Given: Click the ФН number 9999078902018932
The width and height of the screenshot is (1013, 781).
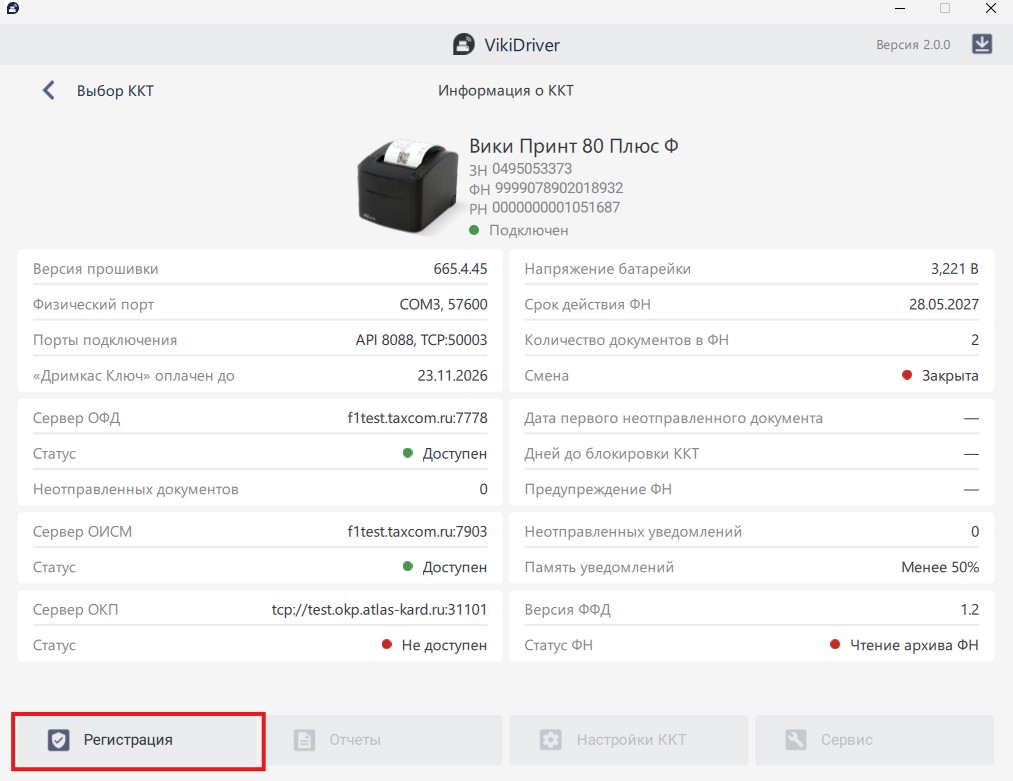Looking at the screenshot, I should 559,188.
